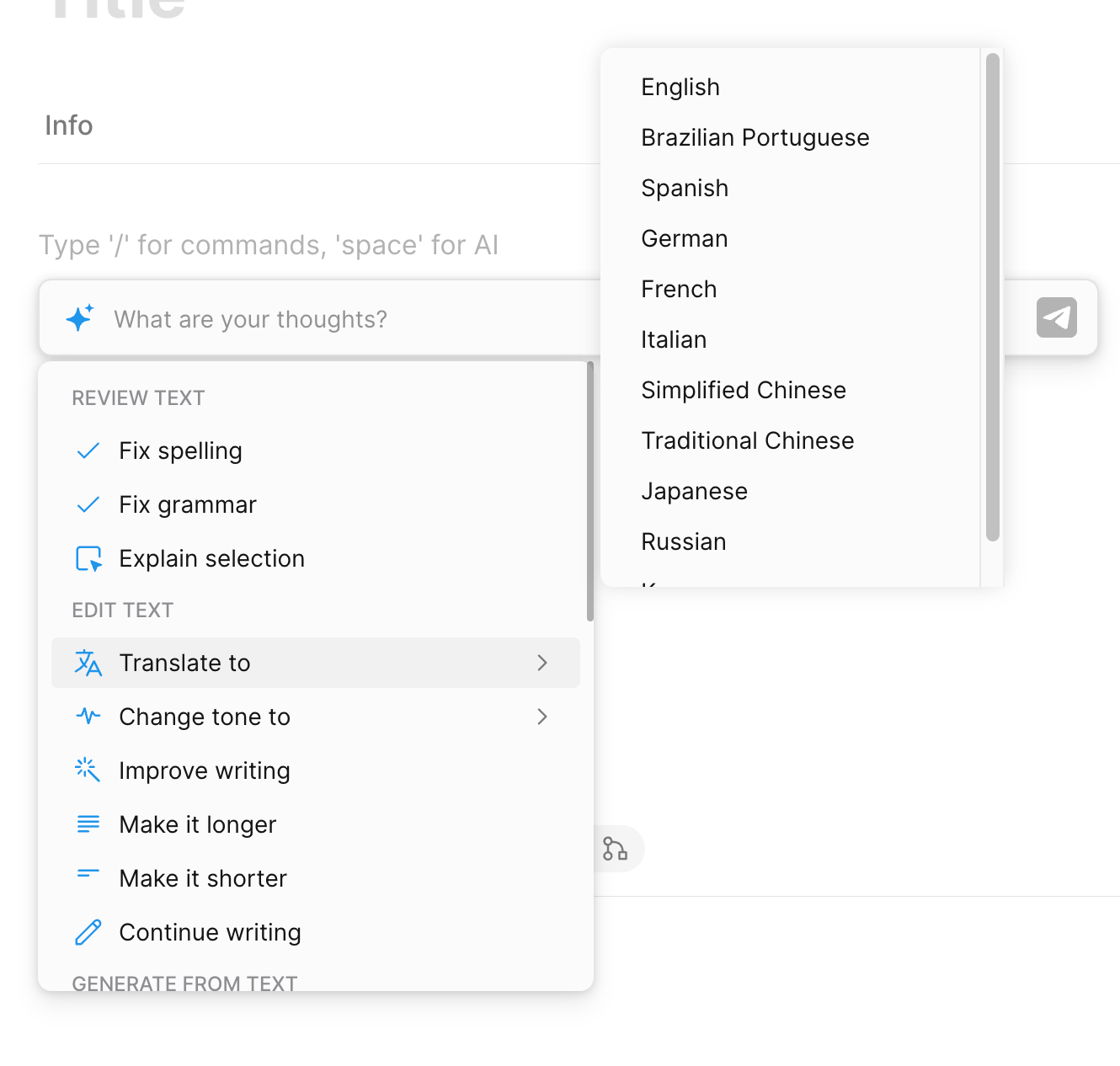
Task: Choose Make it shorter from menu
Action: (203, 878)
